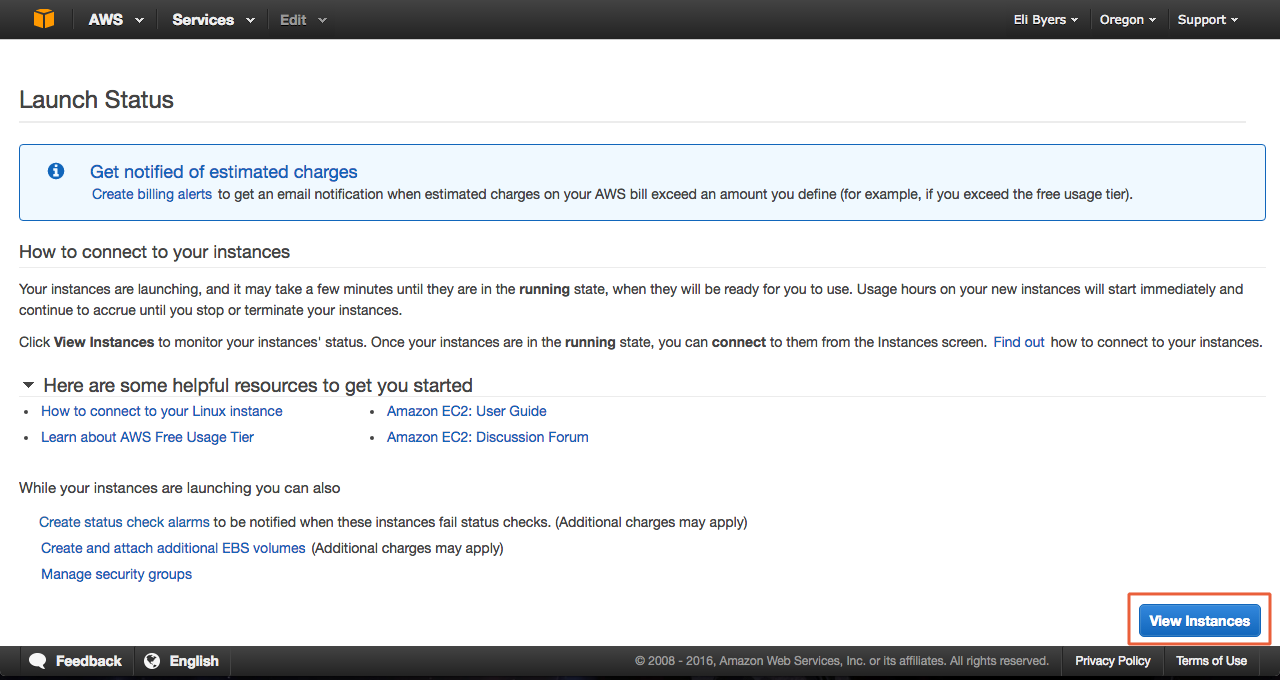Open Create and attach additional EBS volumes
Image resolution: width=1280 pixels, height=680 pixels.
(x=173, y=548)
